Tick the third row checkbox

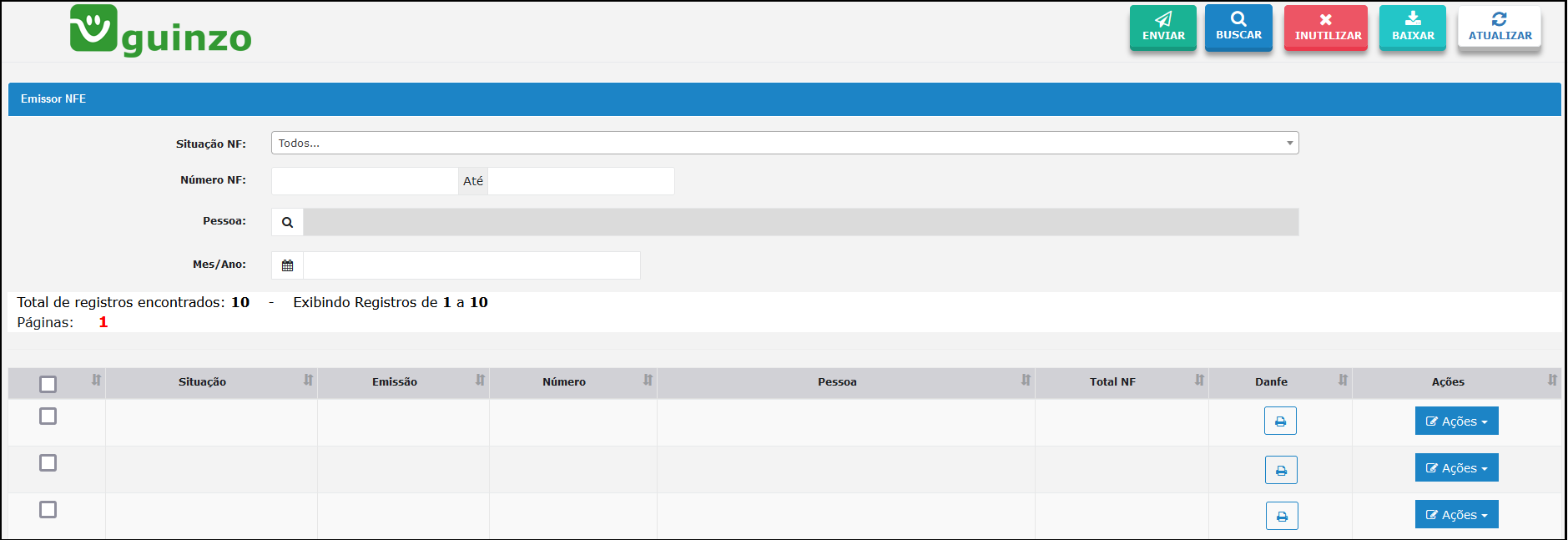[x=48, y=509]
